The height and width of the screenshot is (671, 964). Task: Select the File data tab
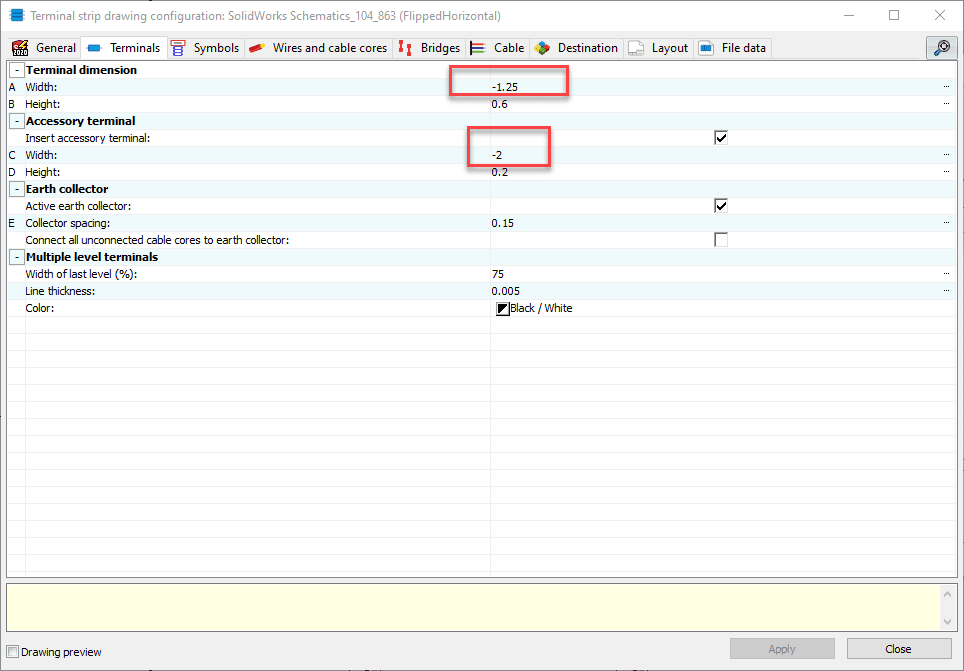(x=732, y=48)
